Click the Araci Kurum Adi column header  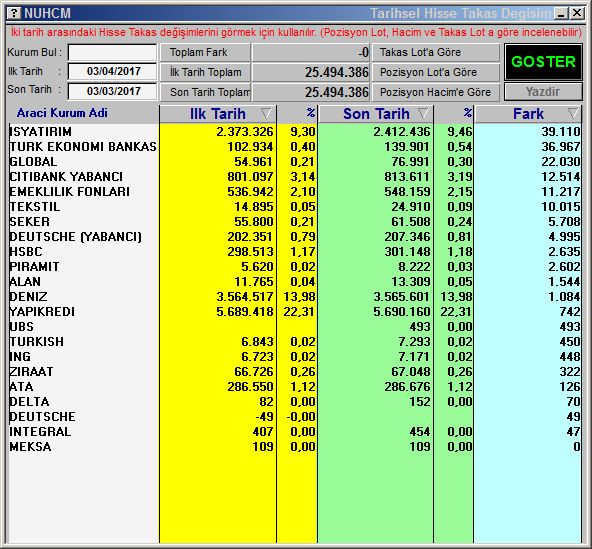point(62,113)
